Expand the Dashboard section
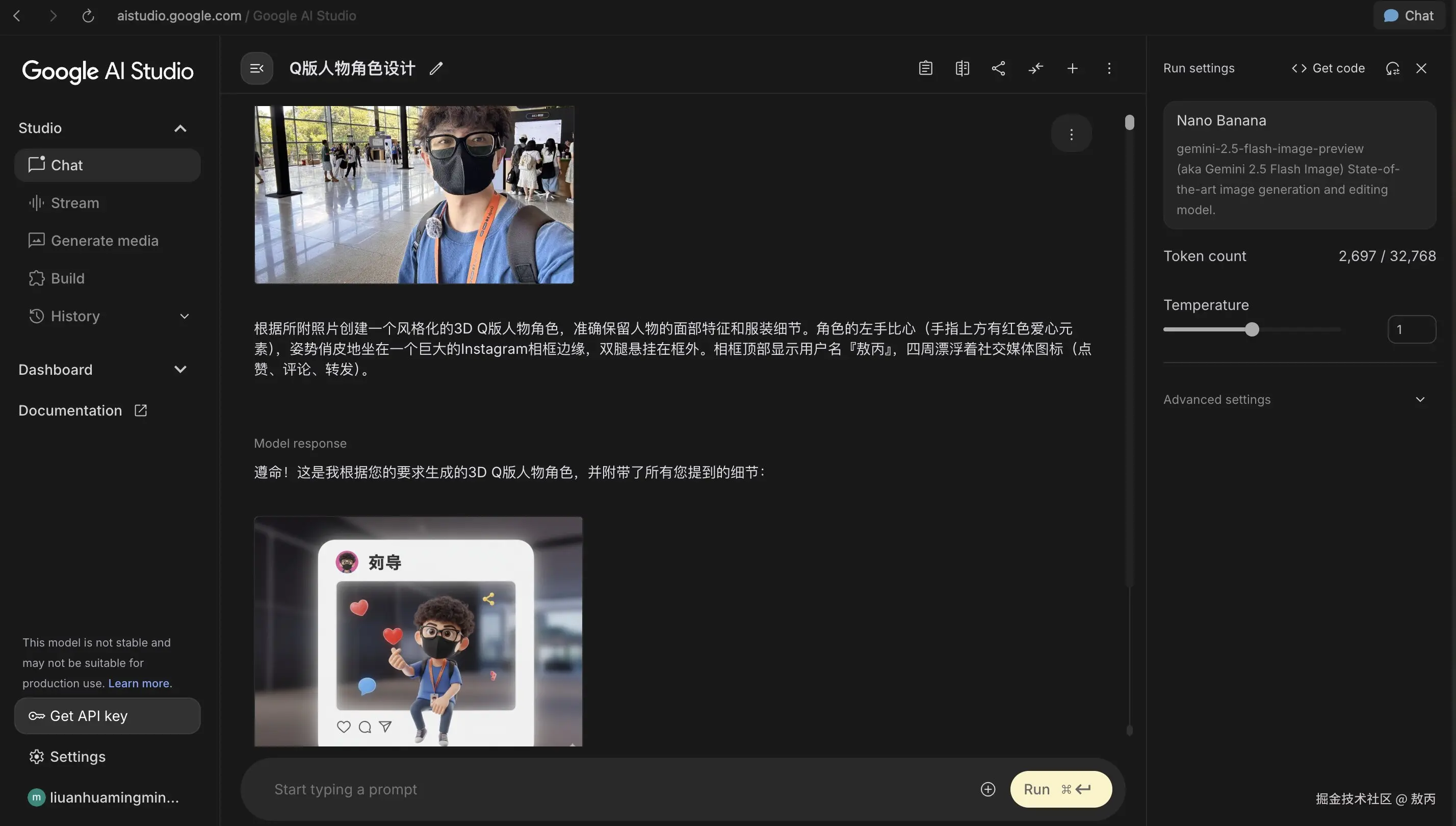Screen dimensions: 1456x826 (180, 370)
